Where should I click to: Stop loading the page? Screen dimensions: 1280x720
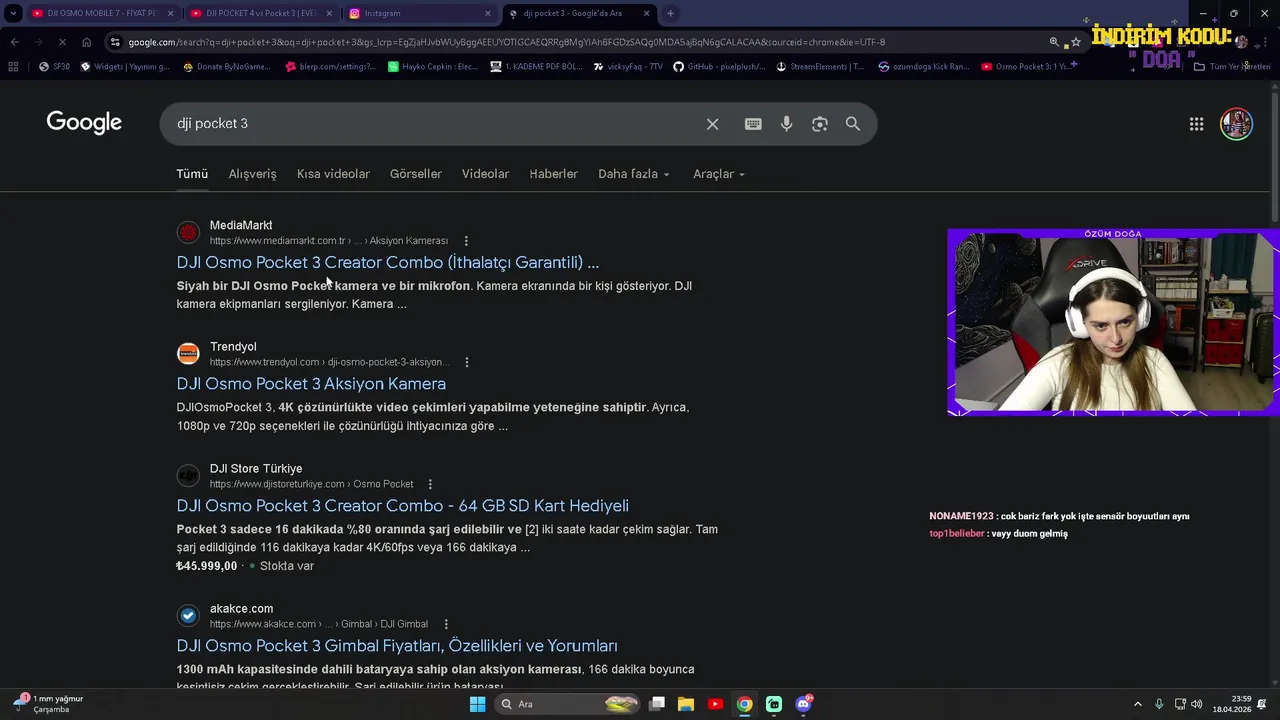(x=61, y=42)
